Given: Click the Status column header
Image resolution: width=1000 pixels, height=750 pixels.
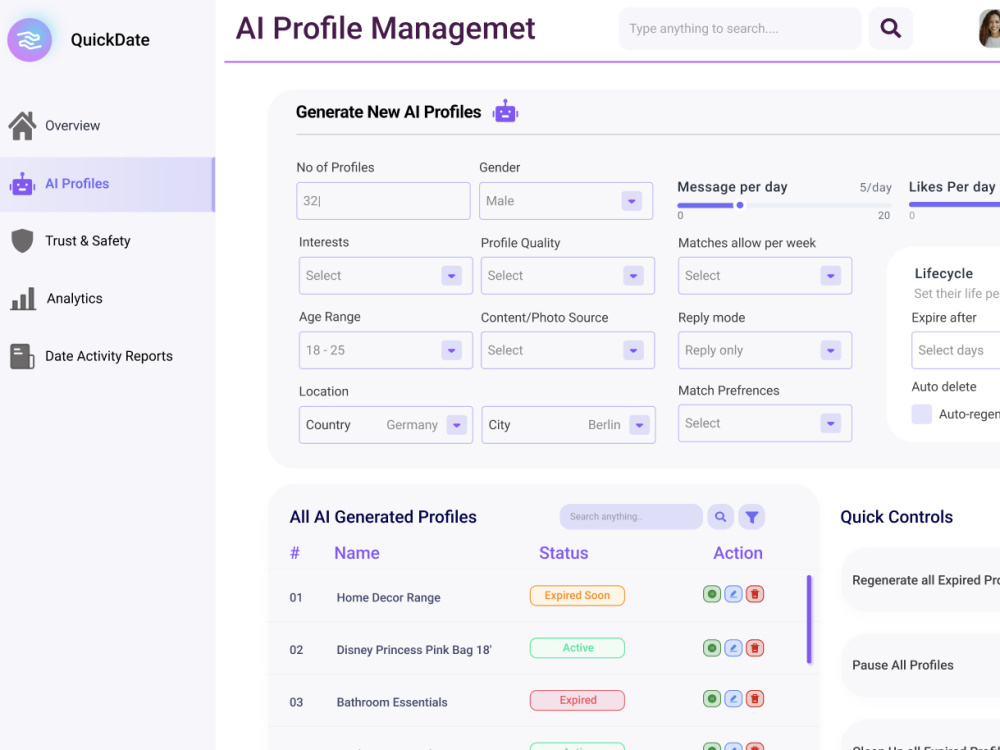Looking at the screenshot, I should coord(564,553).
